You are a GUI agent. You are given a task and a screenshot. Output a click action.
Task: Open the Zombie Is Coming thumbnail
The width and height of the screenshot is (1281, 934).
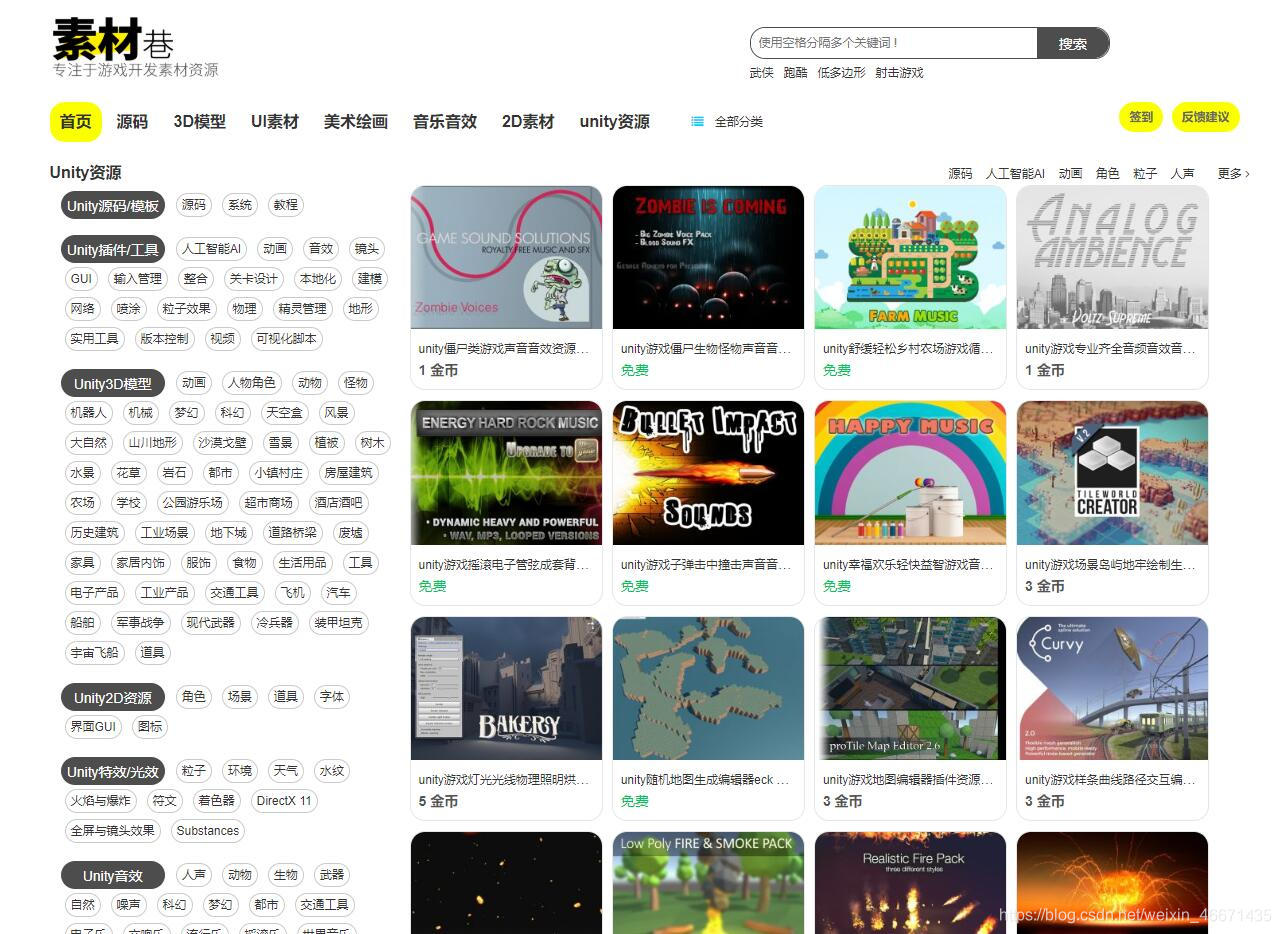pyautogui.click(x=709, y=257)
